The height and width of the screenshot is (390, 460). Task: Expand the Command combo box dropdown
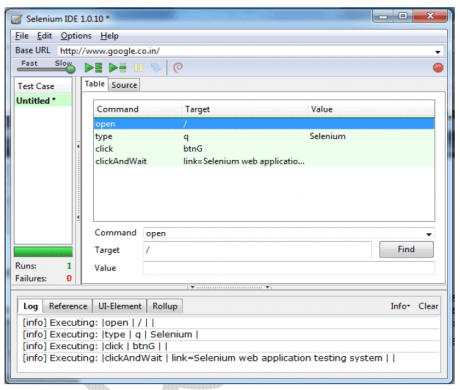point(429,234)
